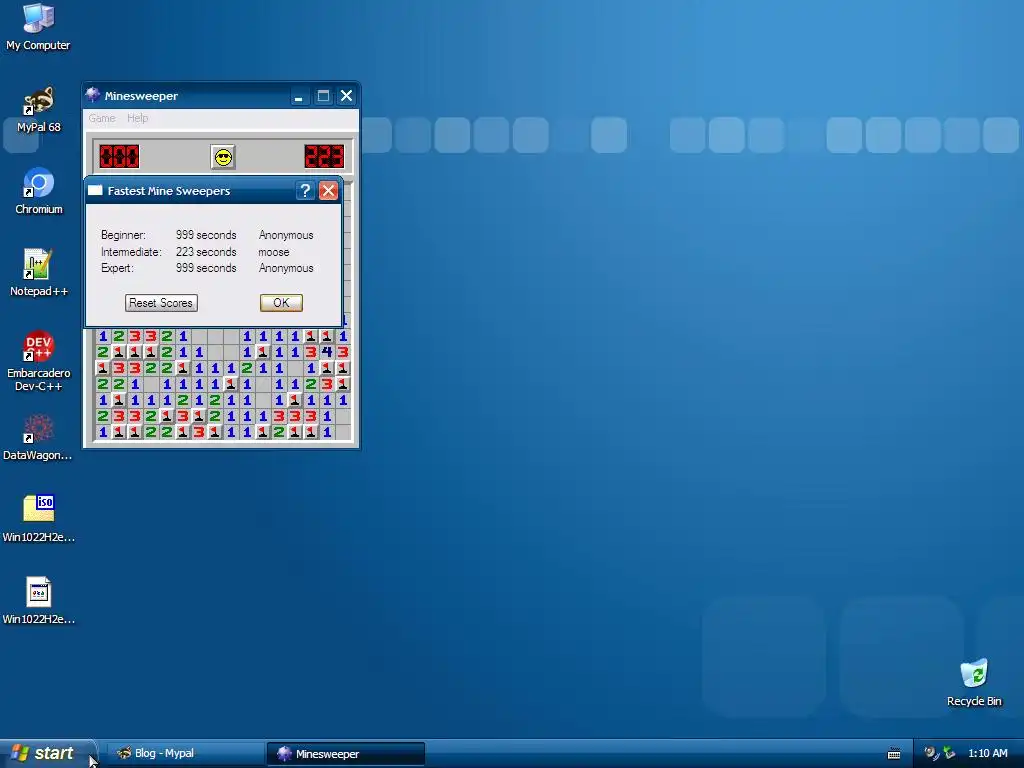Switch to Blog - Mypal taskbar item
This screenshot has width=1024, height=768.
click(x=185, y=754)
